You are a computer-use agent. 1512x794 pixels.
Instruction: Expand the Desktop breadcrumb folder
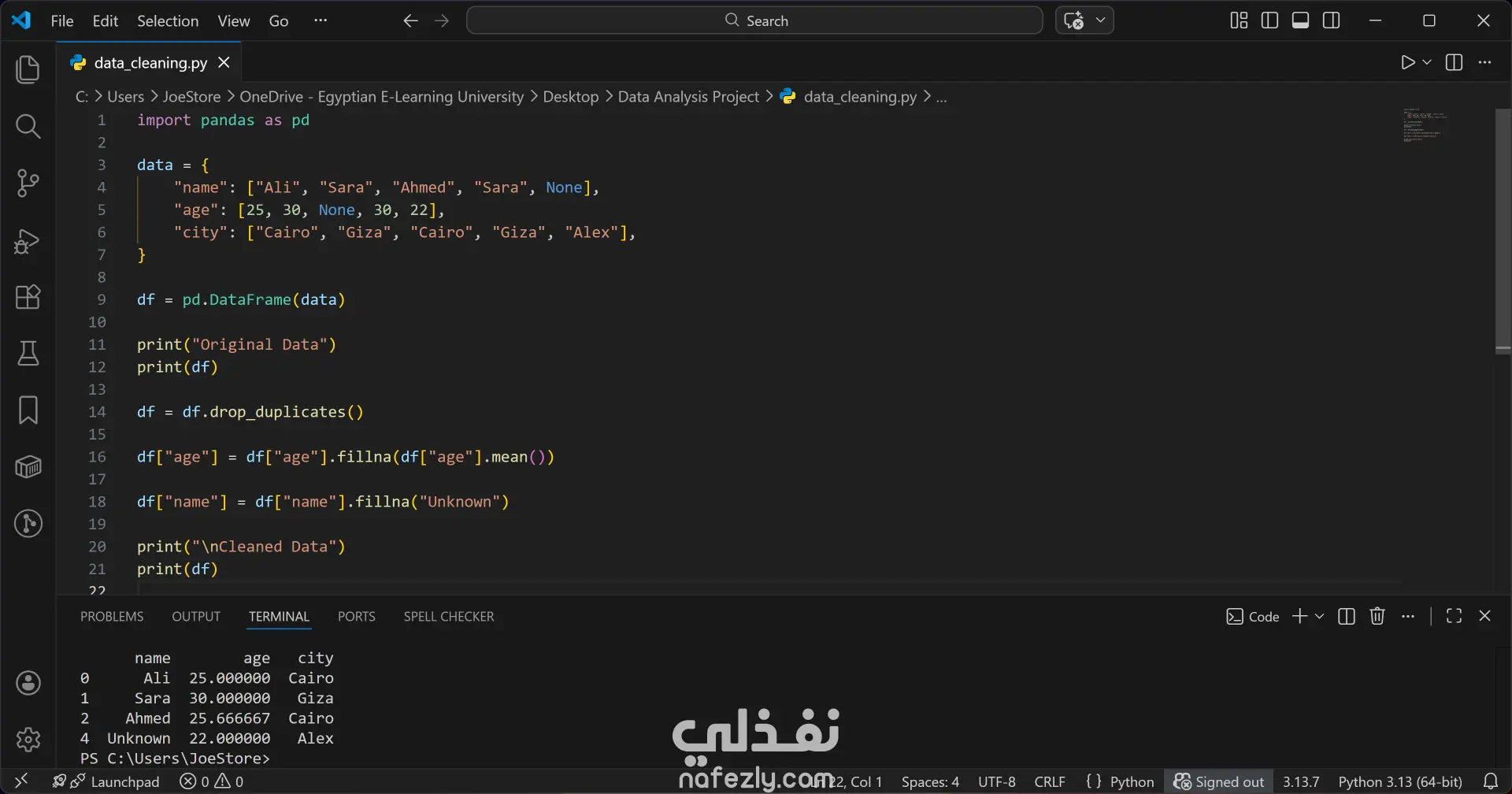point(571,97)
